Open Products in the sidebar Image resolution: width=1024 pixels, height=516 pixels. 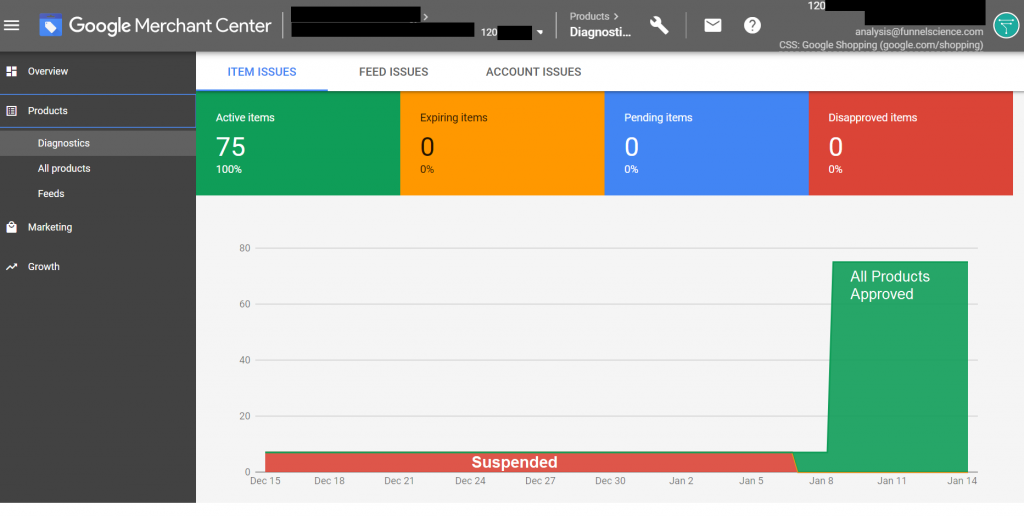click(x=98, y=111)
